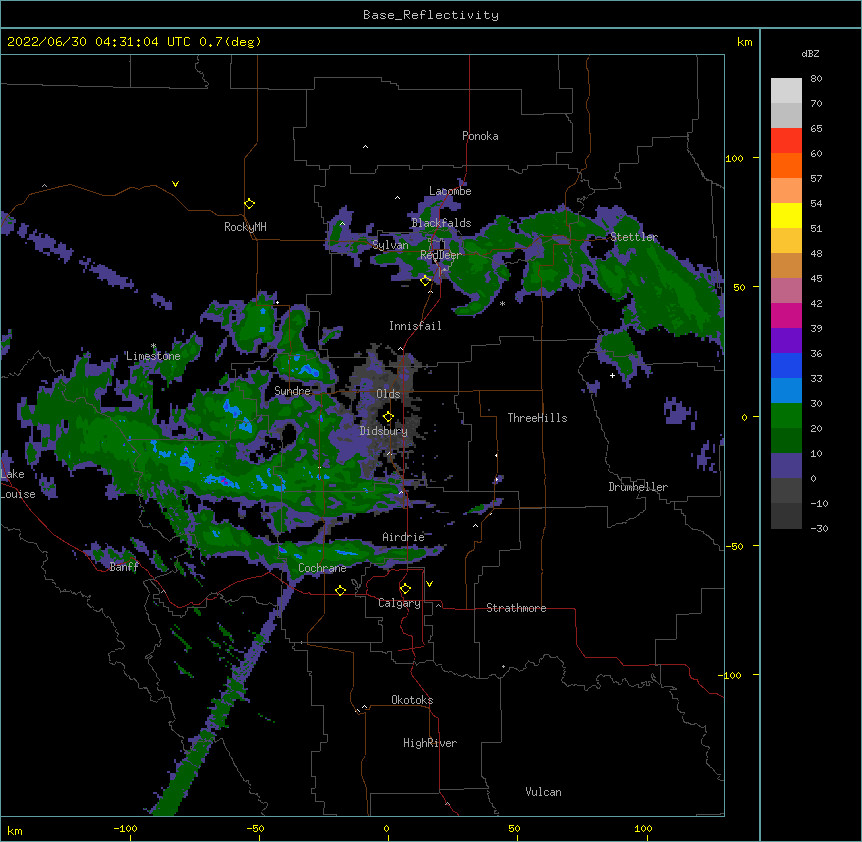Click the red 60-65 dBZ legend swatch
Image resolution: width=862 pixels, height=842 pixels.
(786, 141)
